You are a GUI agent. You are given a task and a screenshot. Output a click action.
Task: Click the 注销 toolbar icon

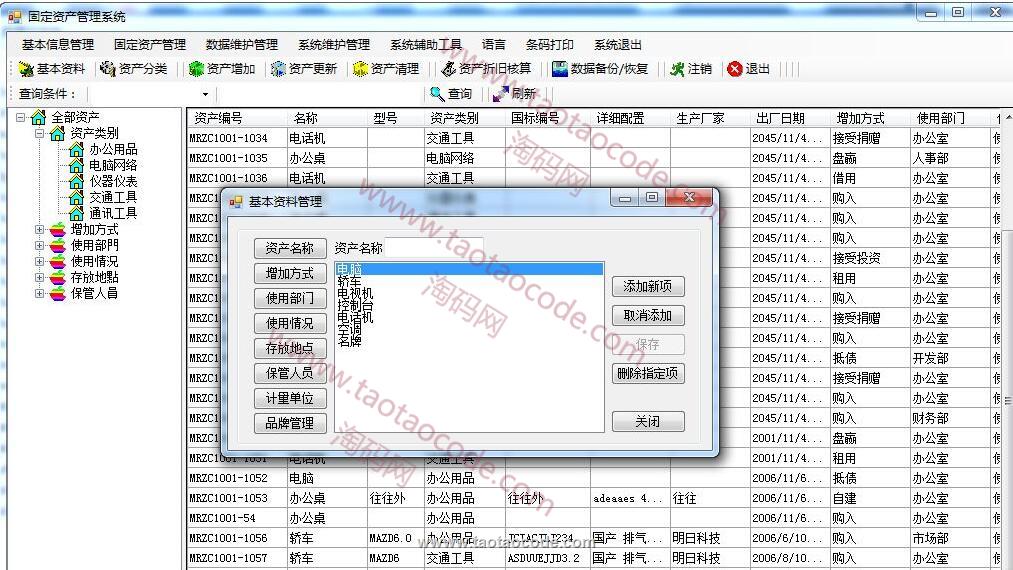tap(678, 69)
